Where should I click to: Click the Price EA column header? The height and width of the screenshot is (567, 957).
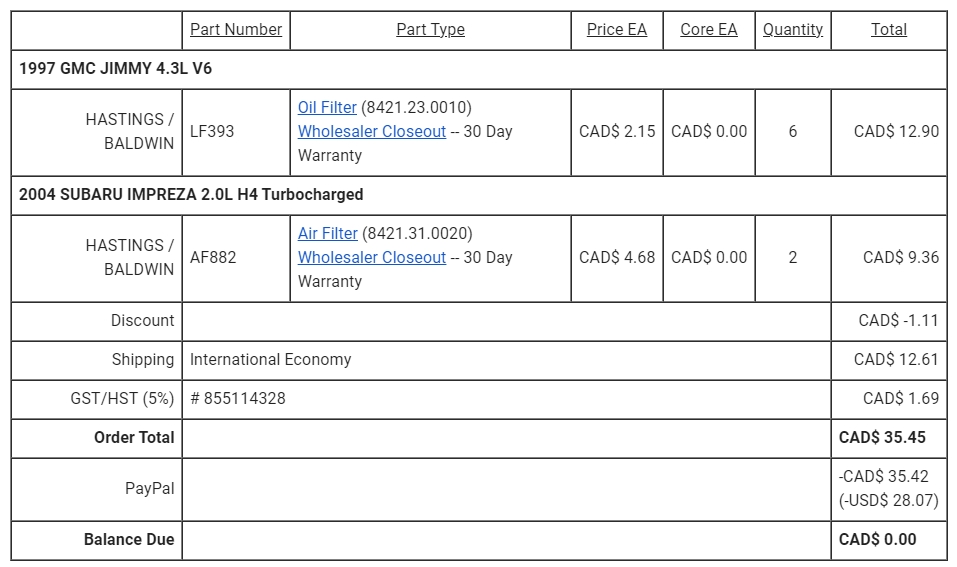(x=616, y=29)
